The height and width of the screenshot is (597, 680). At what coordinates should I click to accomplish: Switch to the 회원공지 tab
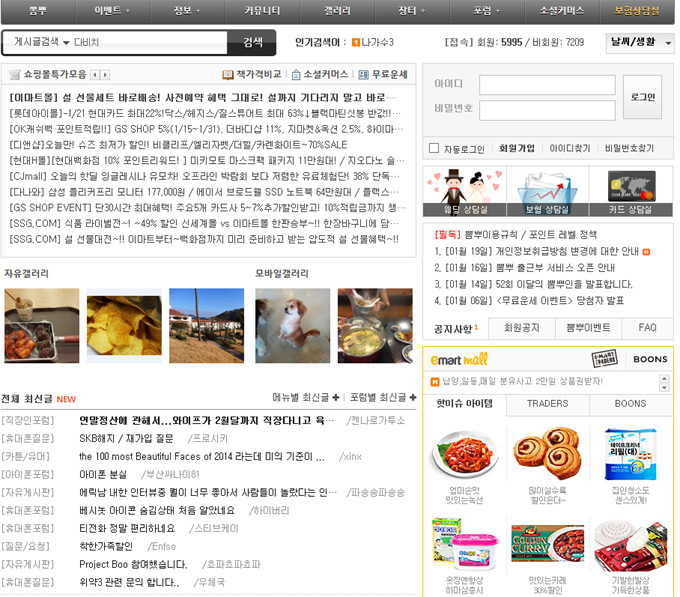(x=522, y=328)
